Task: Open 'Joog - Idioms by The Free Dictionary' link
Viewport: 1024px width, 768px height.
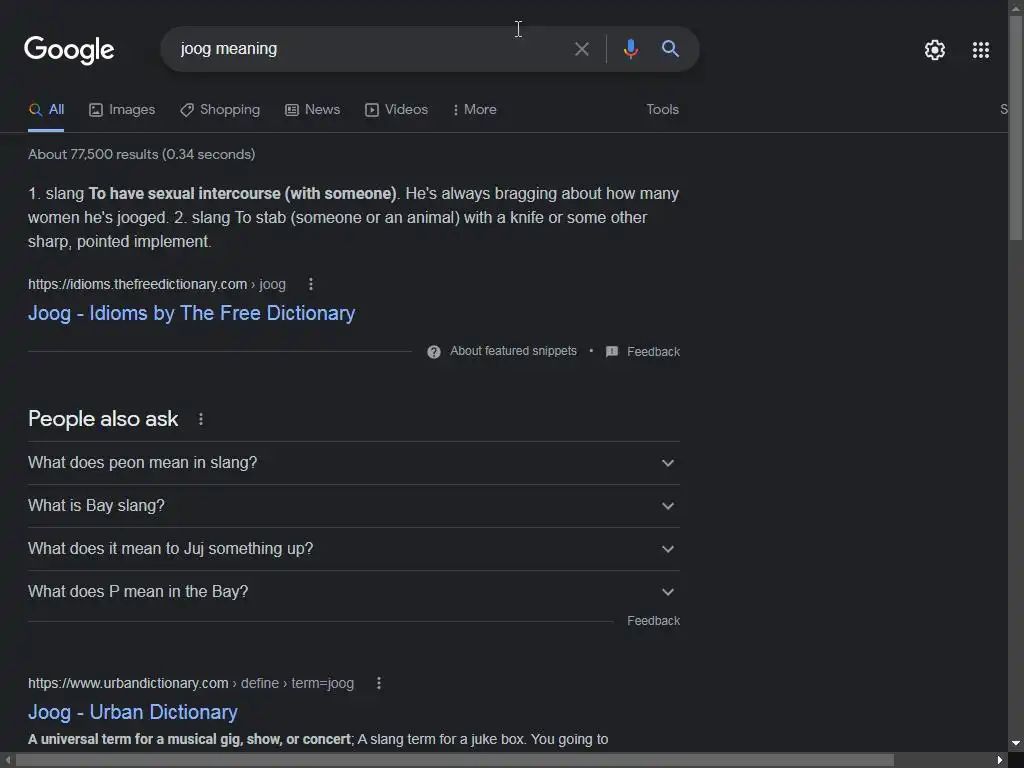Action: tap(191, 313)
